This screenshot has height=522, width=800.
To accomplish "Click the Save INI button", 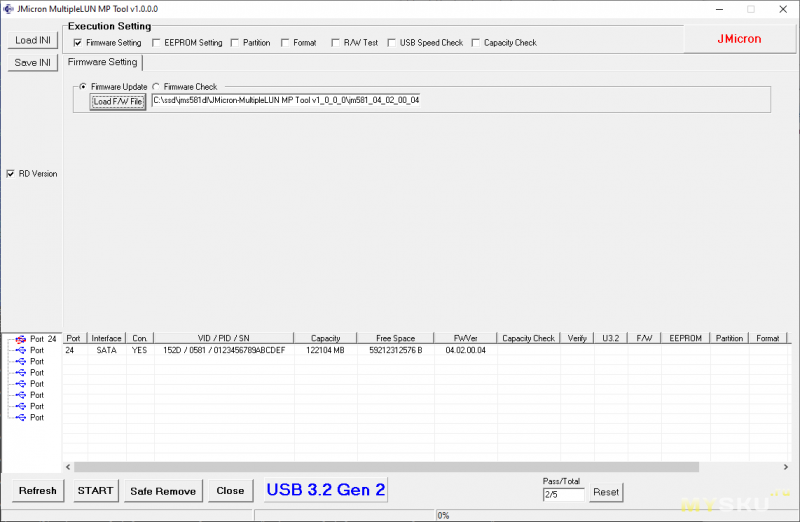I will [33, 63].
